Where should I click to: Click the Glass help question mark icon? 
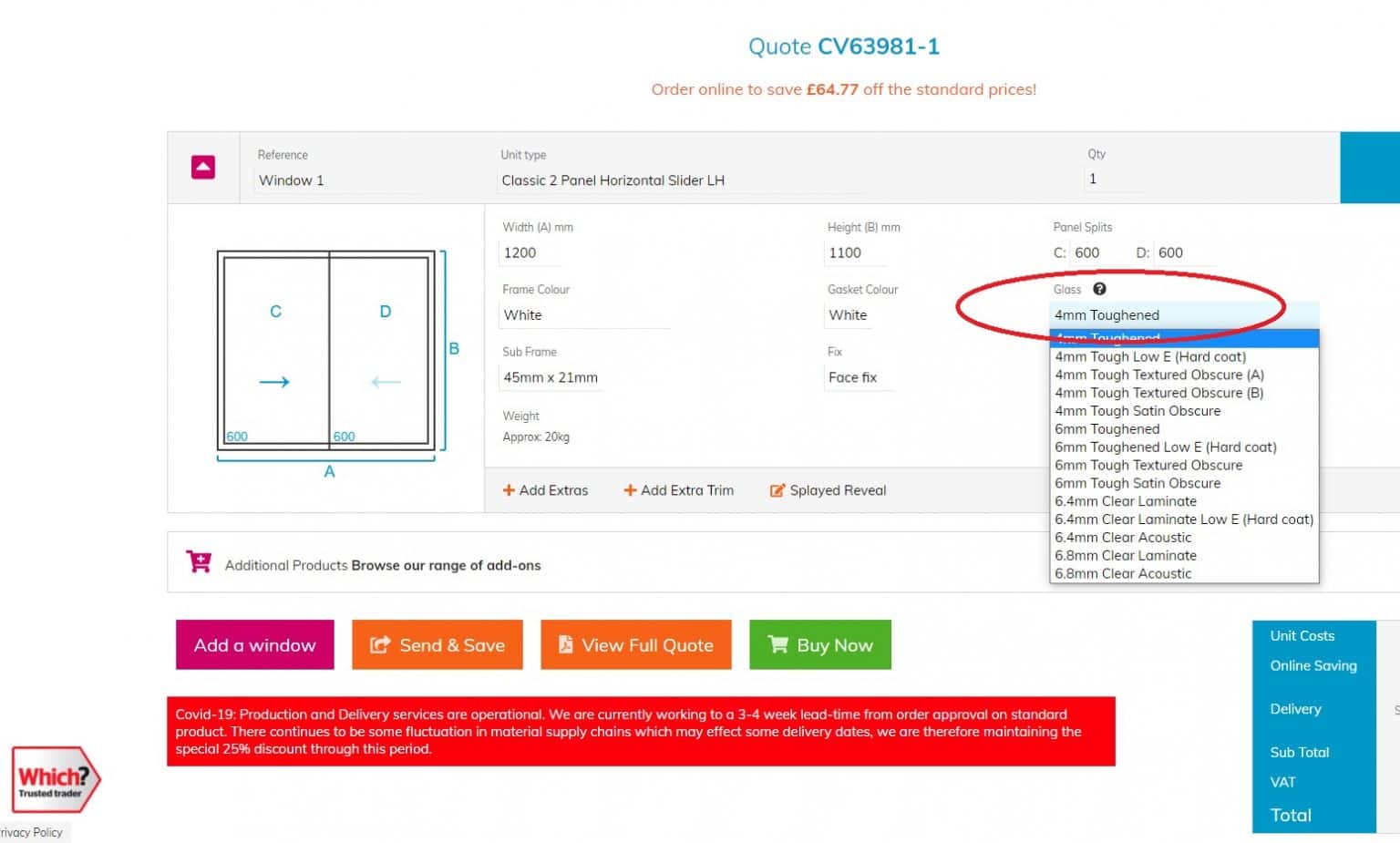[1099, 289]
